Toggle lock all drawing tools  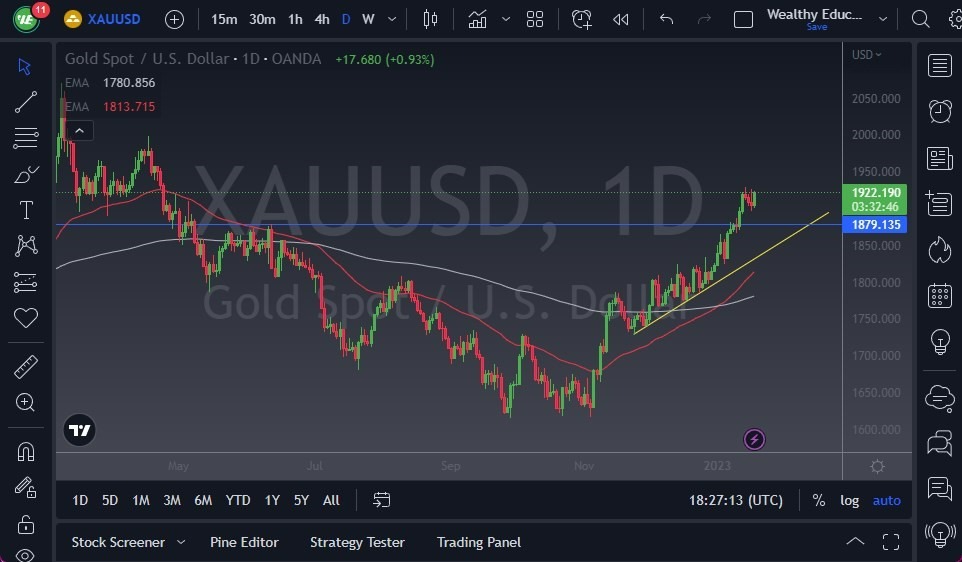(x=25, y=525)
